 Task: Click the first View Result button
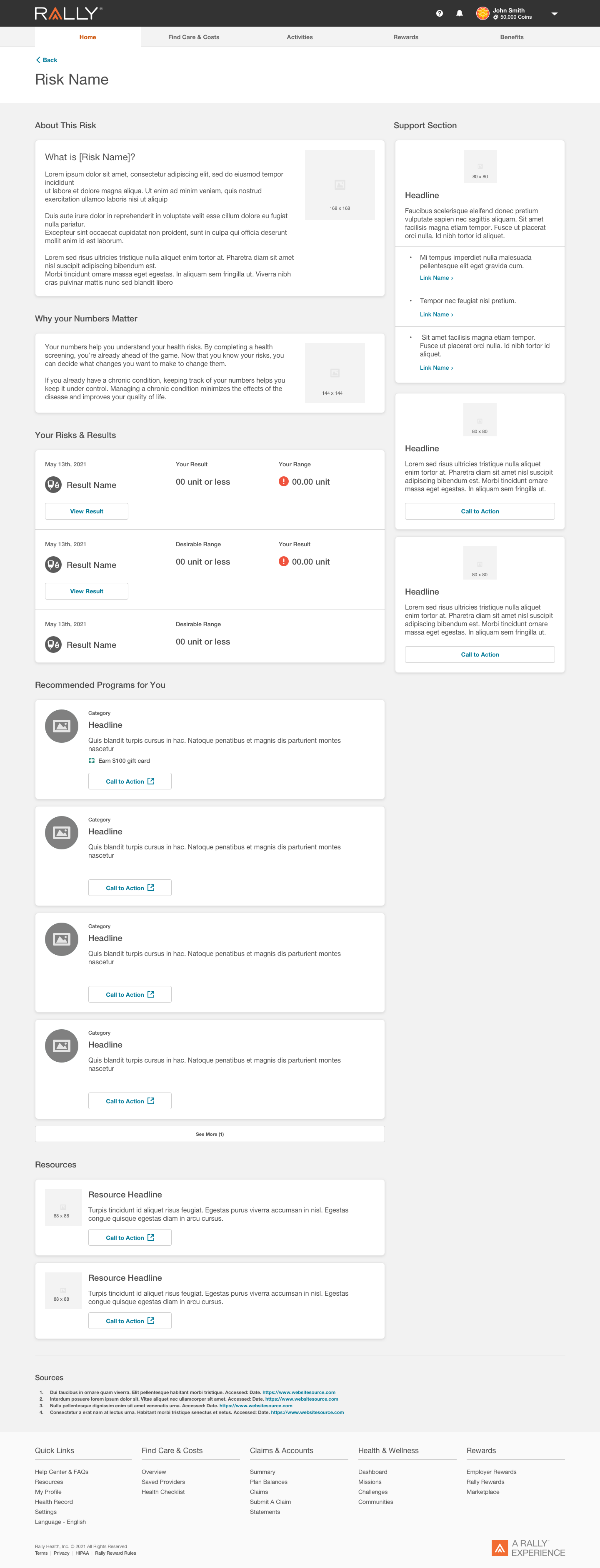[87, 511]
